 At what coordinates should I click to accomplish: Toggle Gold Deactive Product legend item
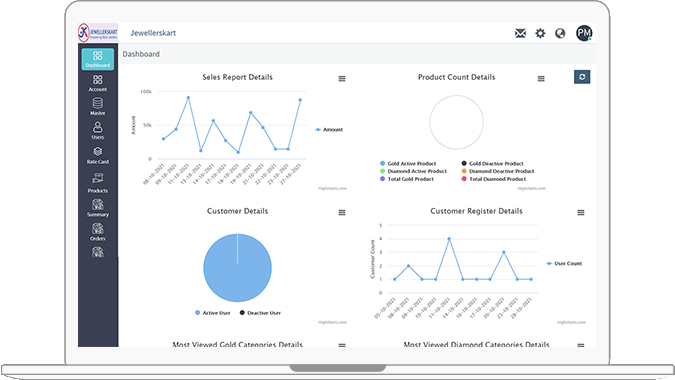492,164
